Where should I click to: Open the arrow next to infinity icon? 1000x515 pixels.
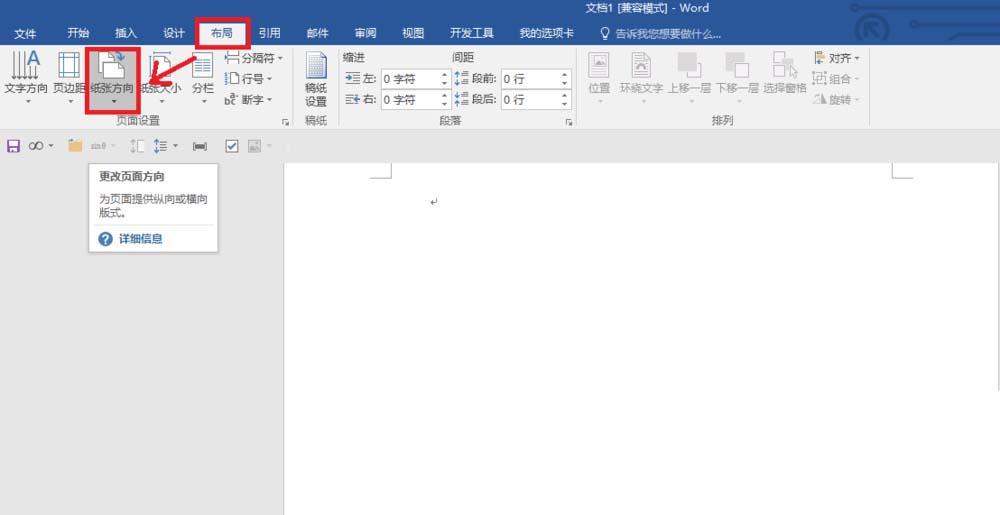click(51, 147)
